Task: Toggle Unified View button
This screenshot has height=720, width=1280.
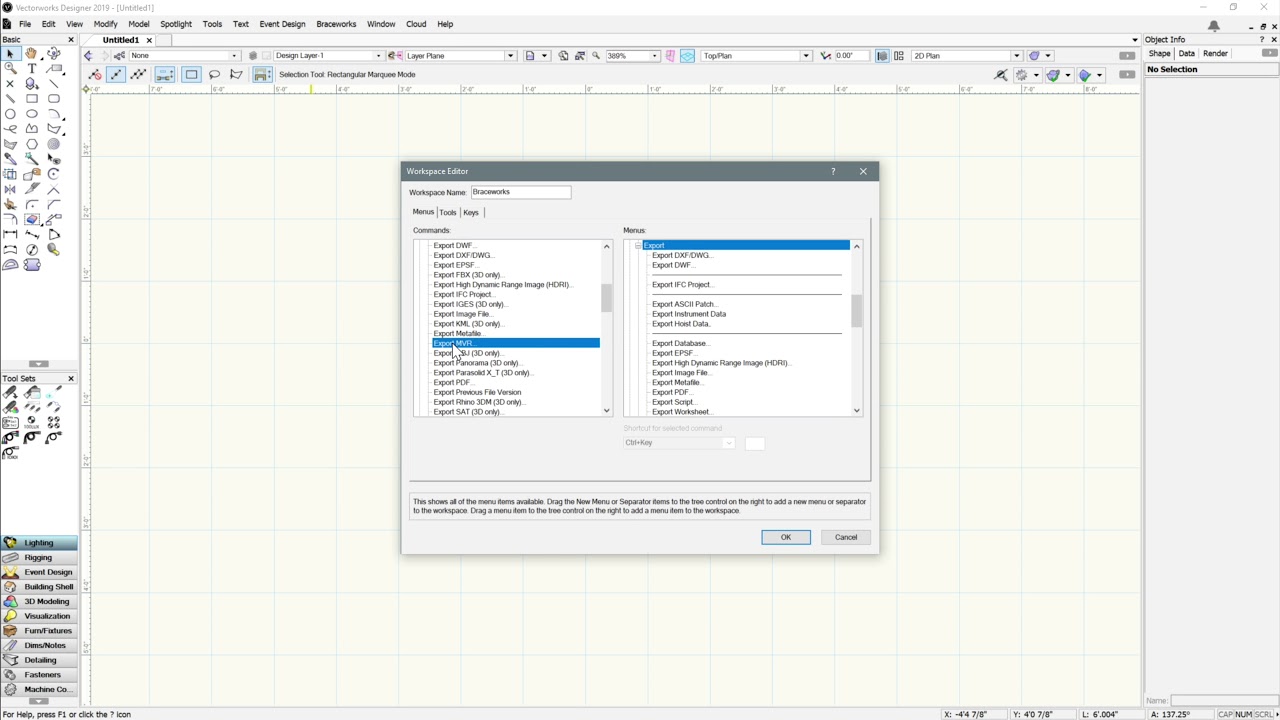Action: pos(882,56)
